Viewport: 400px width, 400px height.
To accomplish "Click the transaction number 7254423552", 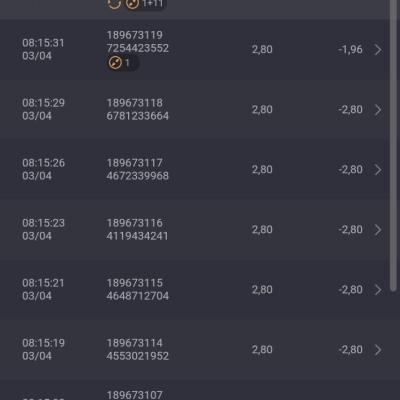I will coord(138,48).
